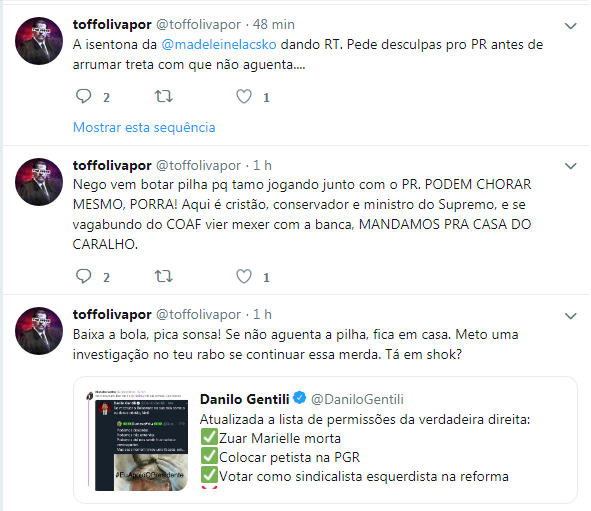Screen dimensions: 591x511
Task: Open the first tweet's 48 min timestamp
Action: click(x=274, y=24)
